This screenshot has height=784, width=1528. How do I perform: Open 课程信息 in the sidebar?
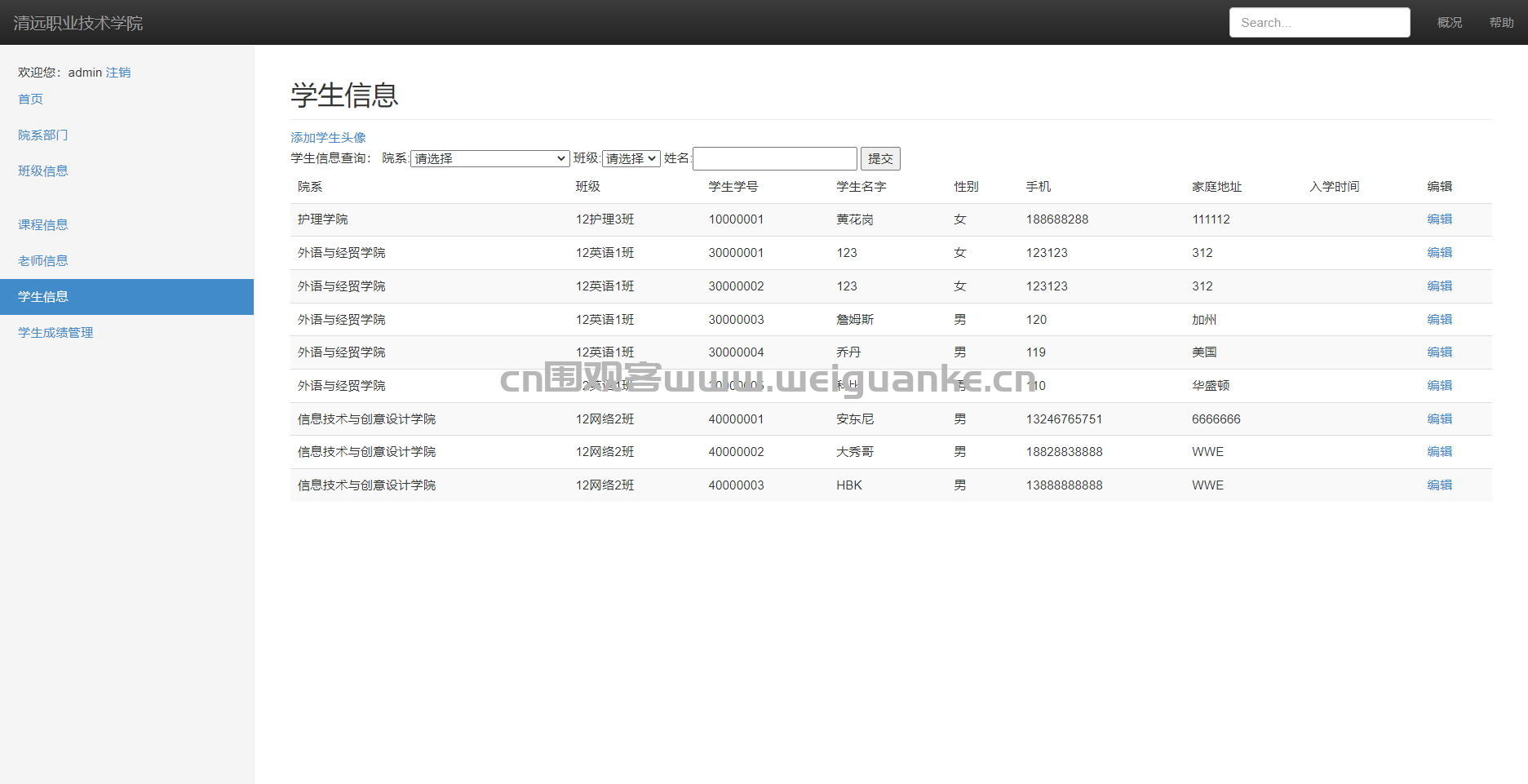coord(43,224)
